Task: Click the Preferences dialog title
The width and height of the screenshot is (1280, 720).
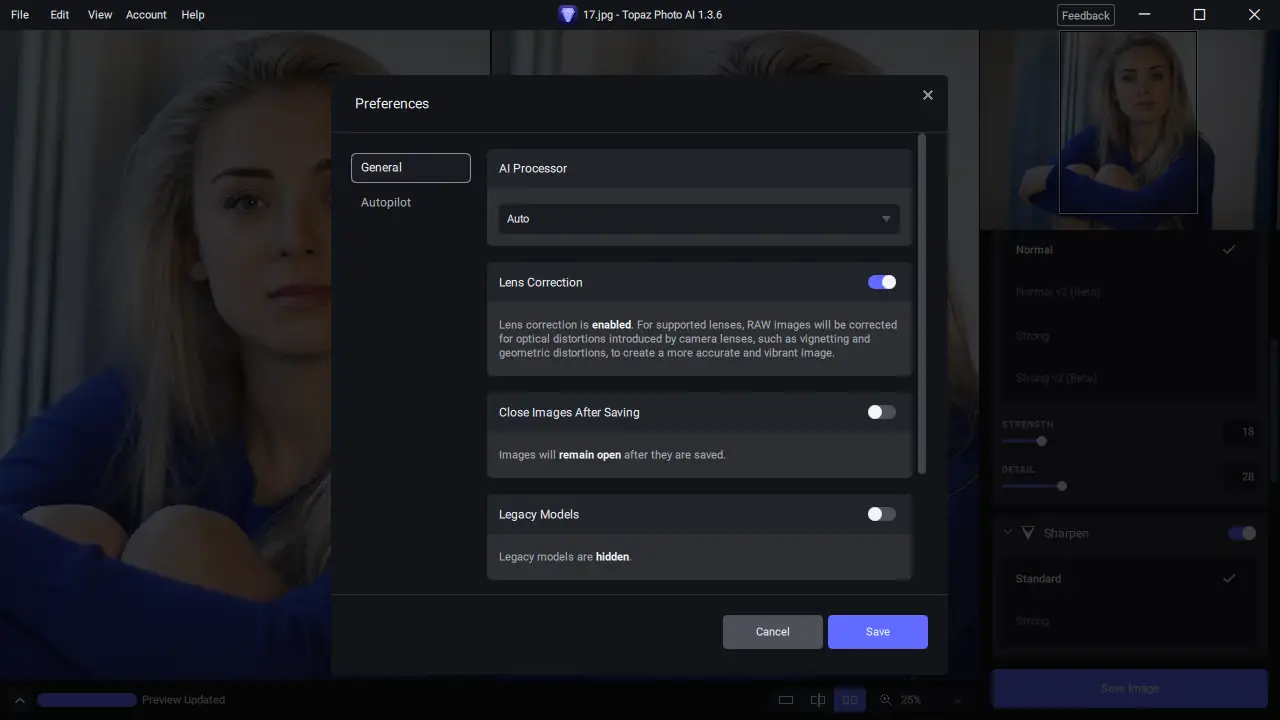Action: click(x=392, y=103)
